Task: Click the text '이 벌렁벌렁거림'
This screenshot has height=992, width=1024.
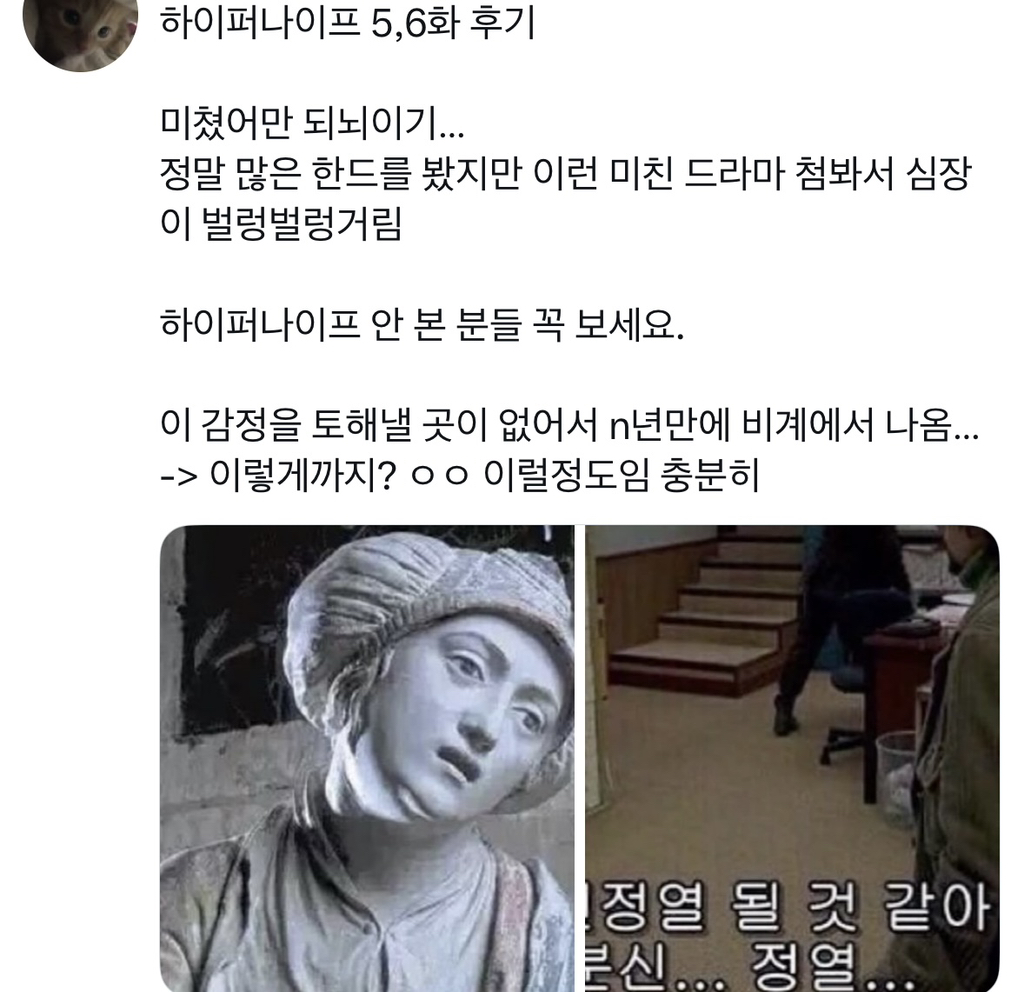Action: (x=281, y=224)
